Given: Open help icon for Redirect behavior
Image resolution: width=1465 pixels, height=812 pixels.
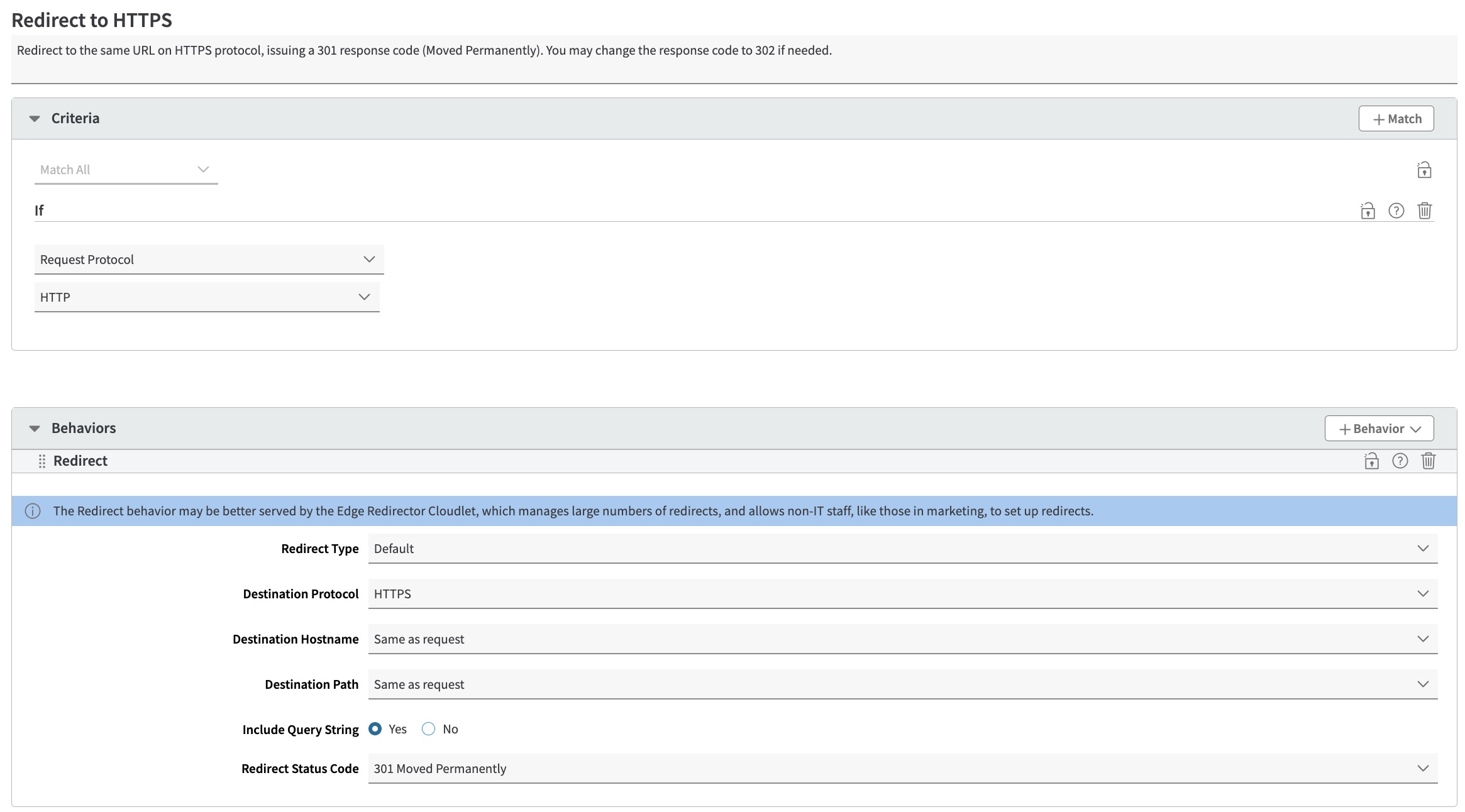Looking at the screenshot, I should [1400, 461].
